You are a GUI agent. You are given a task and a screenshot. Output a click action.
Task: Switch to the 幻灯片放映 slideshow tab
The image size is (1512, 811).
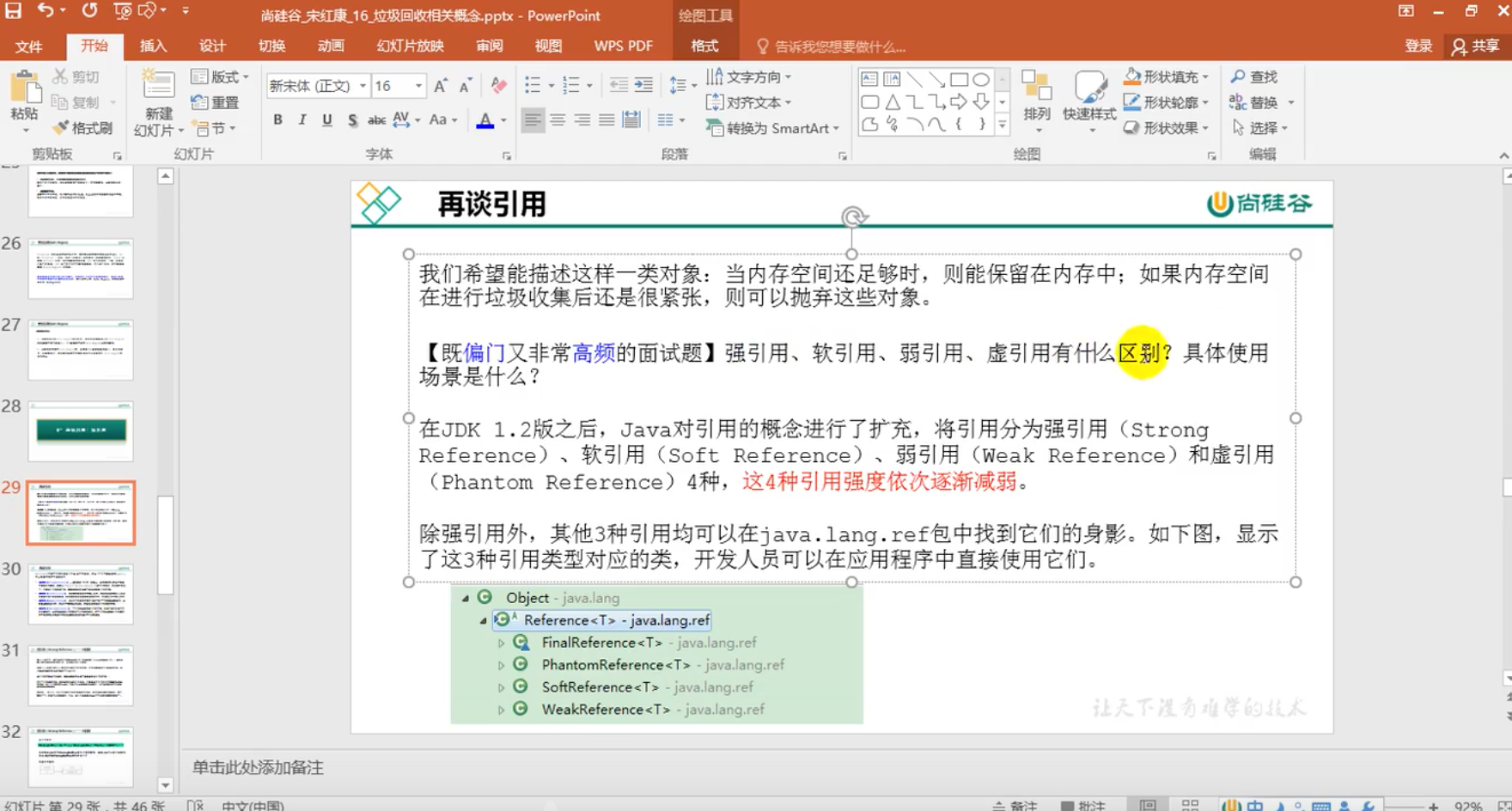coord(411,46)
